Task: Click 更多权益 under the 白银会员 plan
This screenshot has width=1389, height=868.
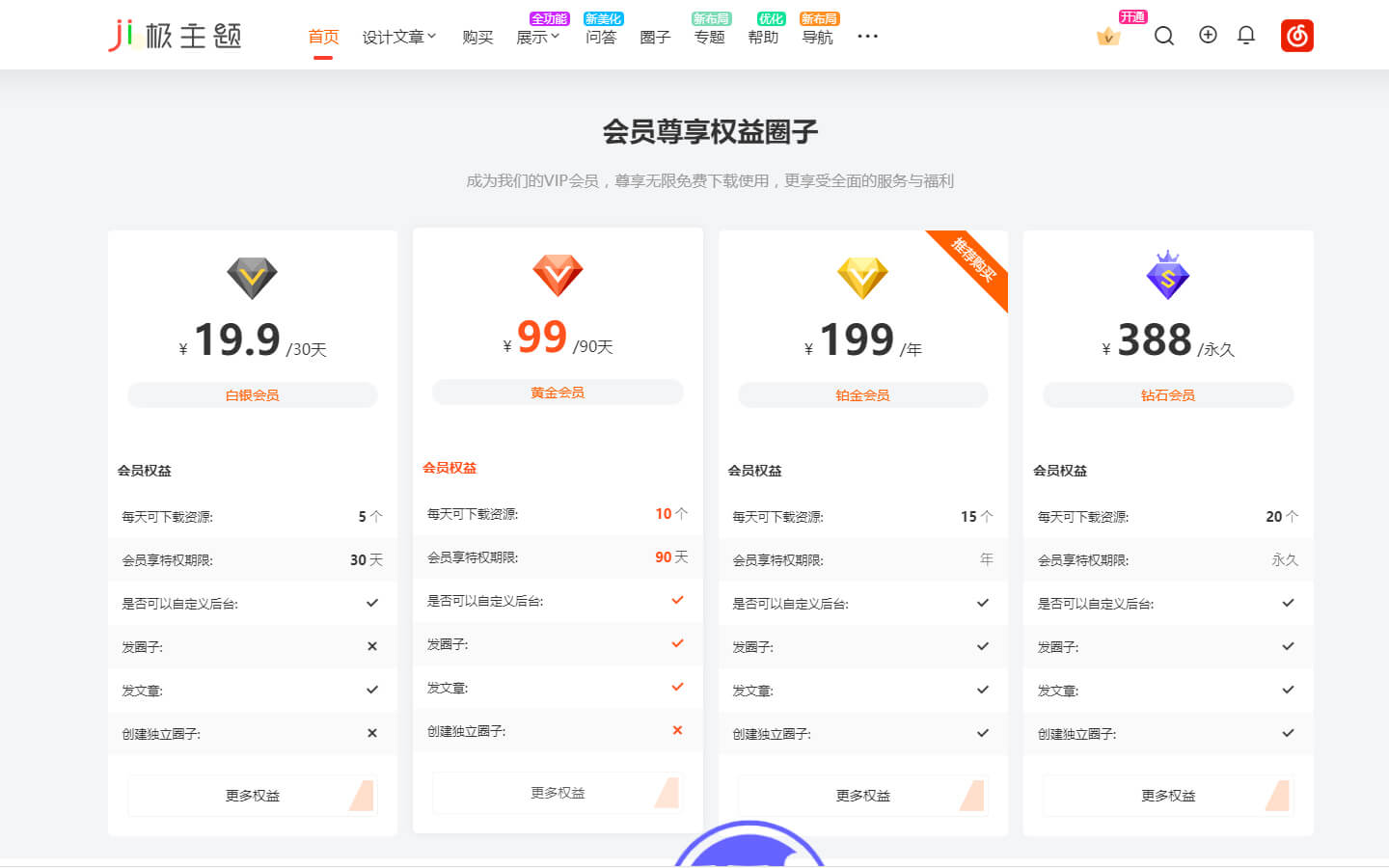Action: pos(253,796)
